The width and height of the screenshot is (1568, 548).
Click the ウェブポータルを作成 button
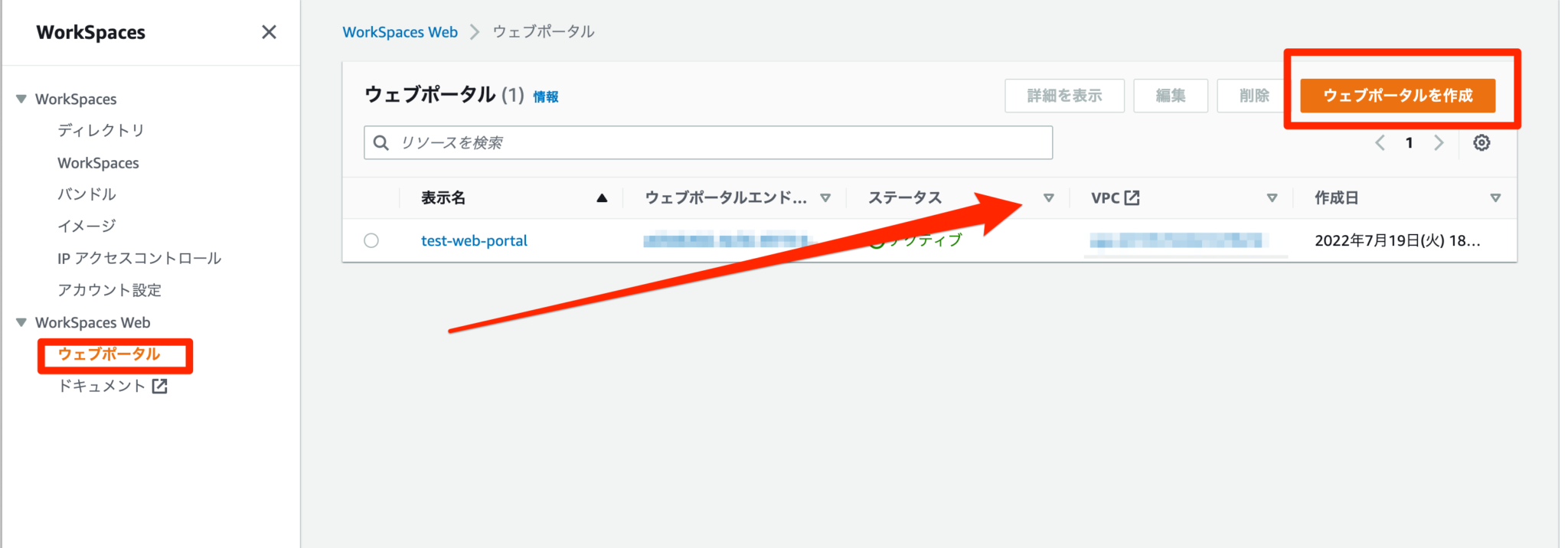tap(1397, 96)
